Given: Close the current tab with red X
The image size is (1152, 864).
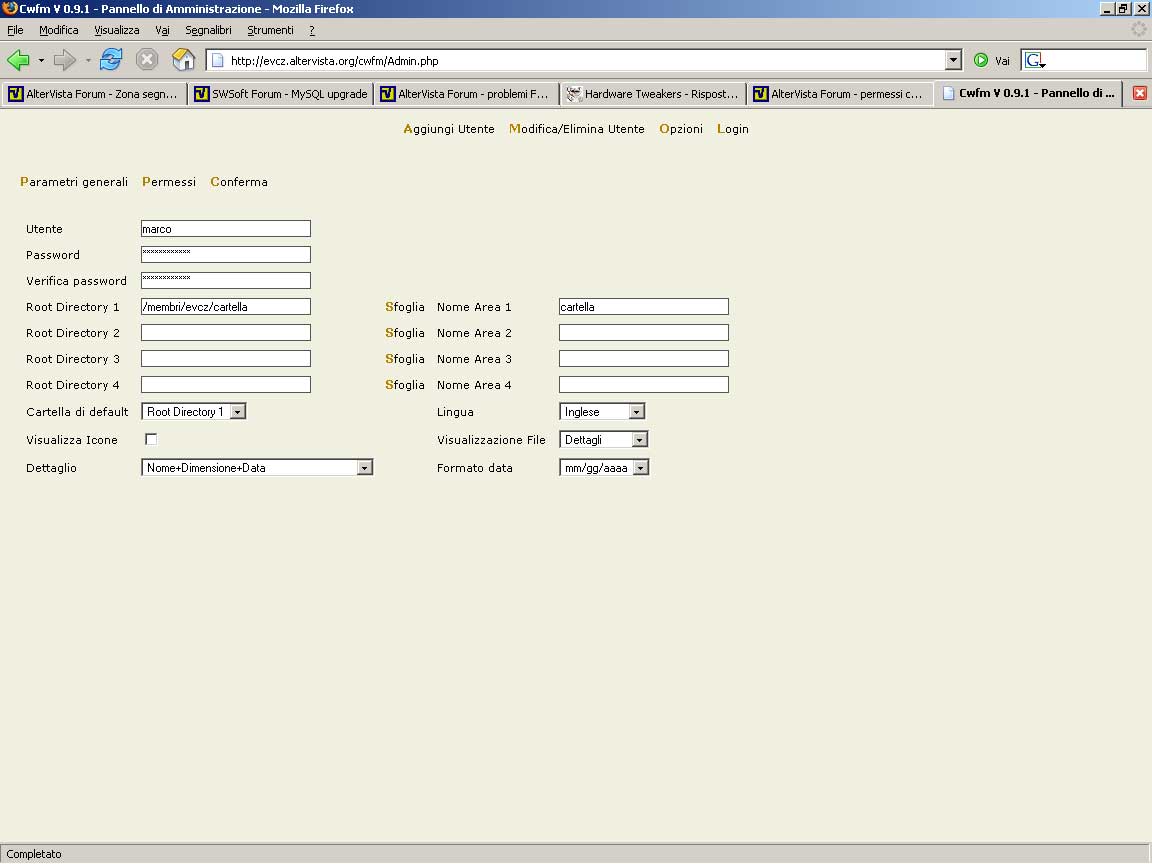Looking at the screenshot, I should point(1139,93).
